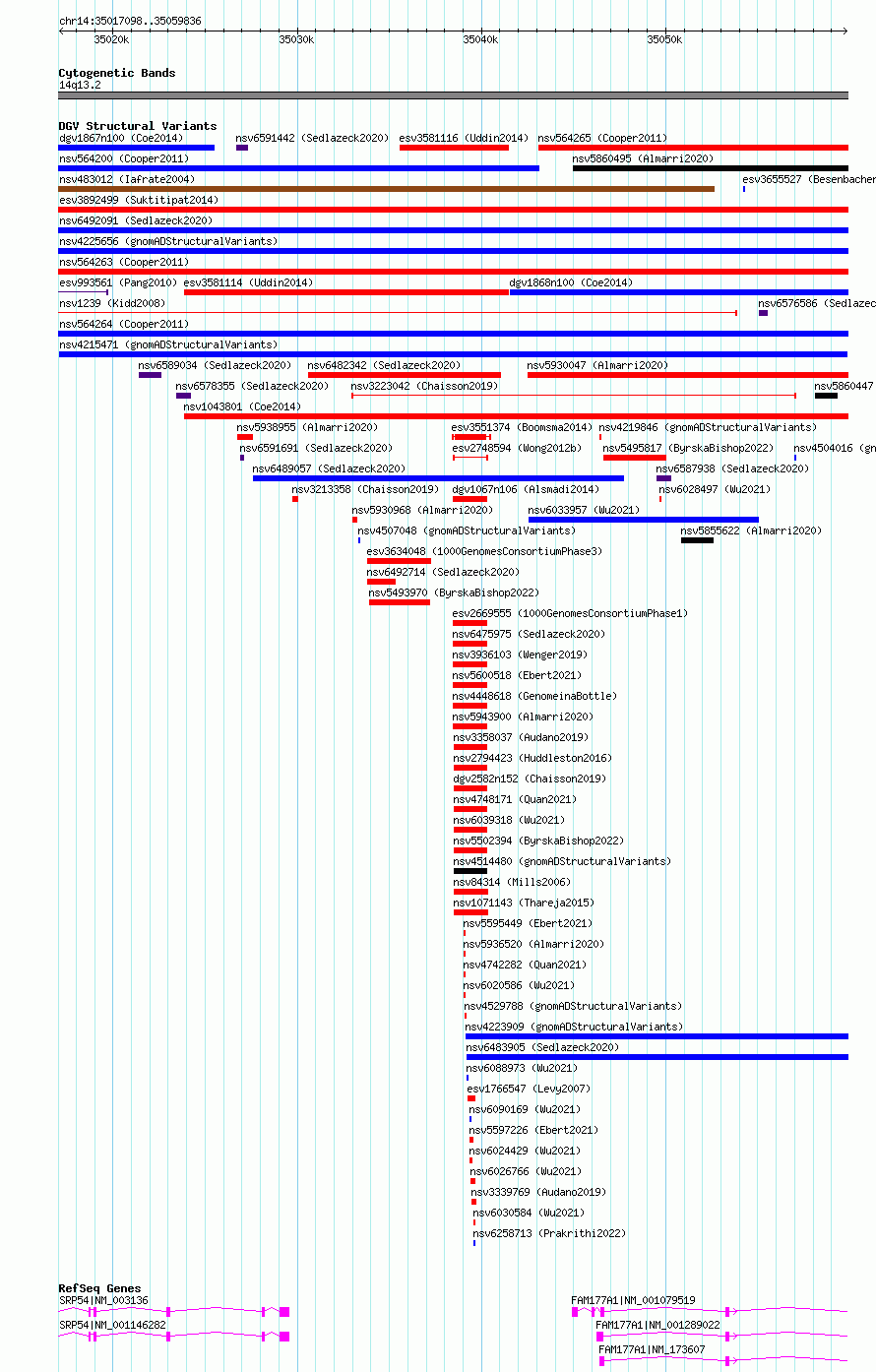Click variant esv993561 (Pang2010)

(83, 292)
